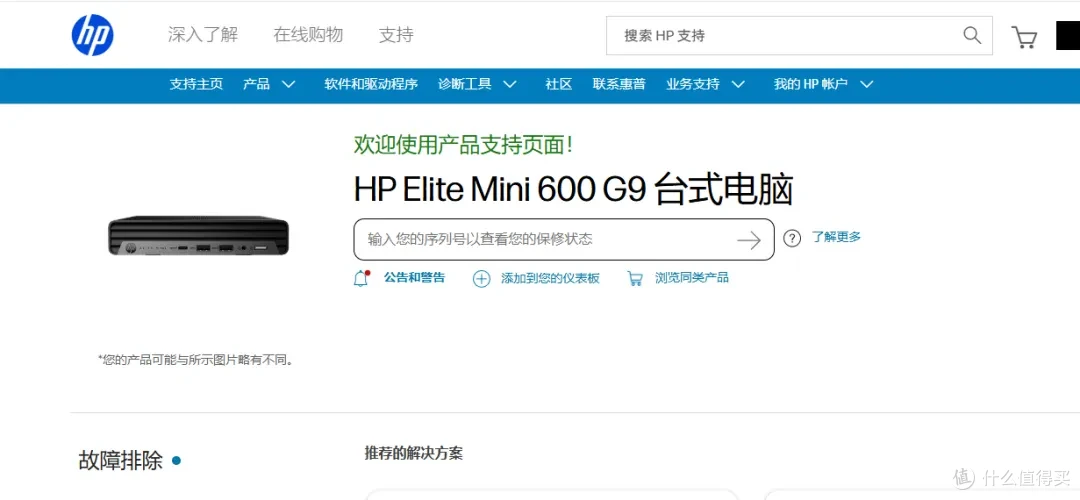Open the 在线购物 menu
1080x500 pixels.
(308, 35)
